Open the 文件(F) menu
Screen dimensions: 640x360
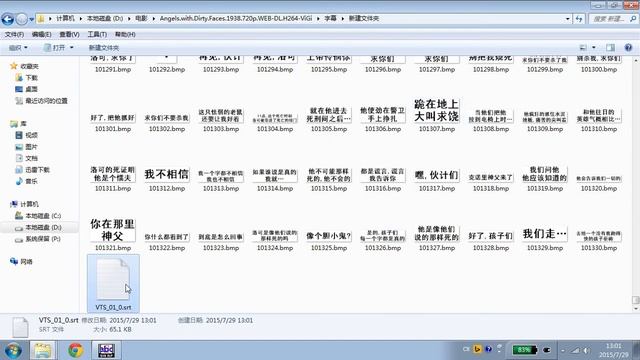tap(14, 35)
